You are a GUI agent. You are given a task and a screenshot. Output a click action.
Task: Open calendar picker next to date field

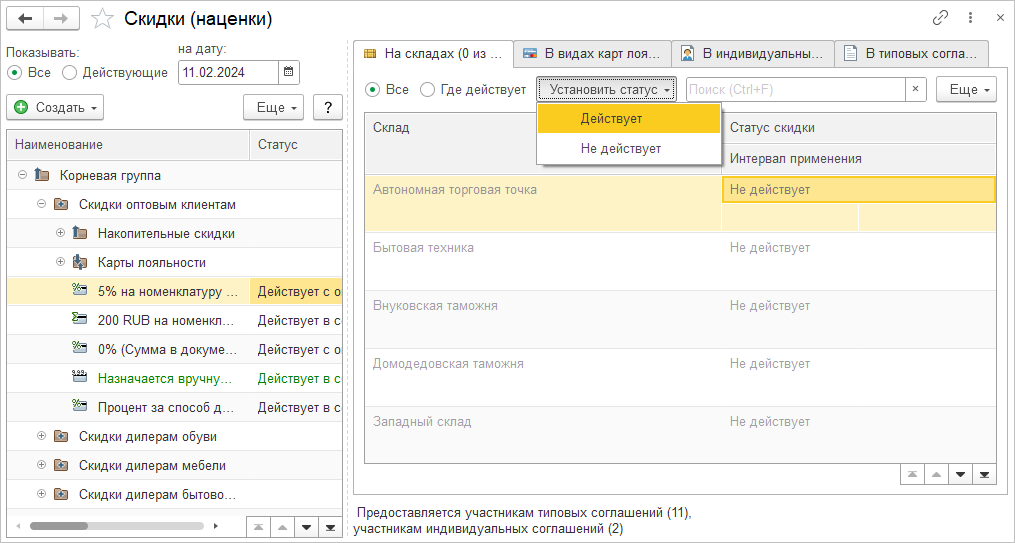(x=288, y=72)
